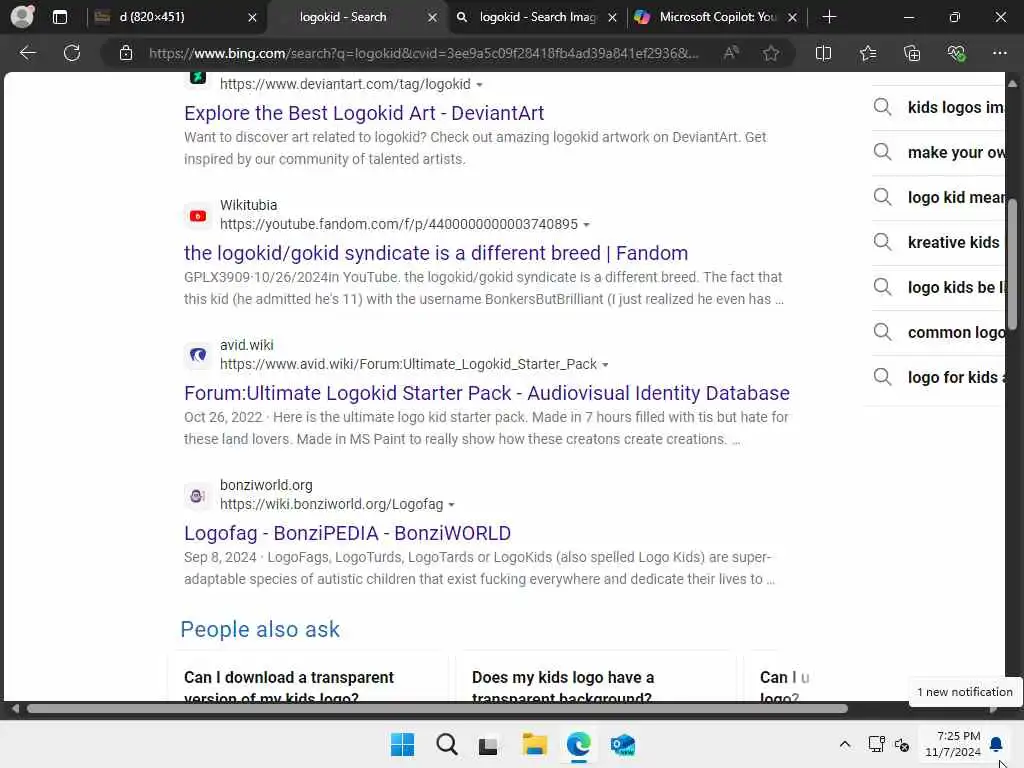Start Read aloud from address bar
Viewport: 1024px width, 768px height.
pos(731,53)
